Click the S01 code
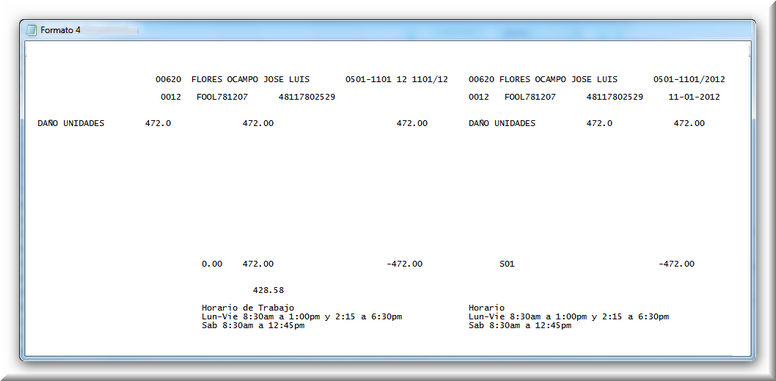The height and width of the screenshot is (381, 776). click(507, 264)
